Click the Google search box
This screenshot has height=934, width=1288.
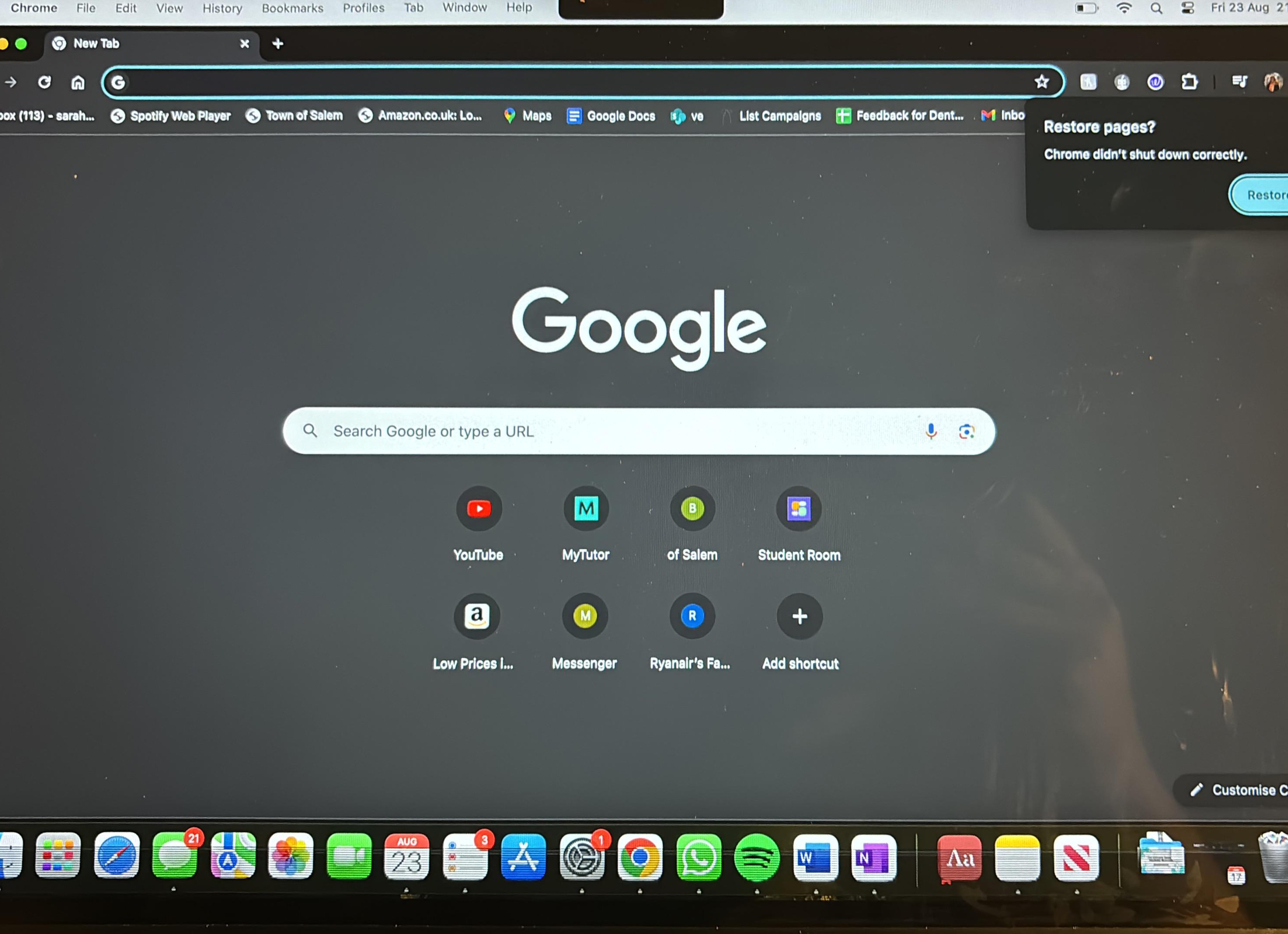point(639,431)
